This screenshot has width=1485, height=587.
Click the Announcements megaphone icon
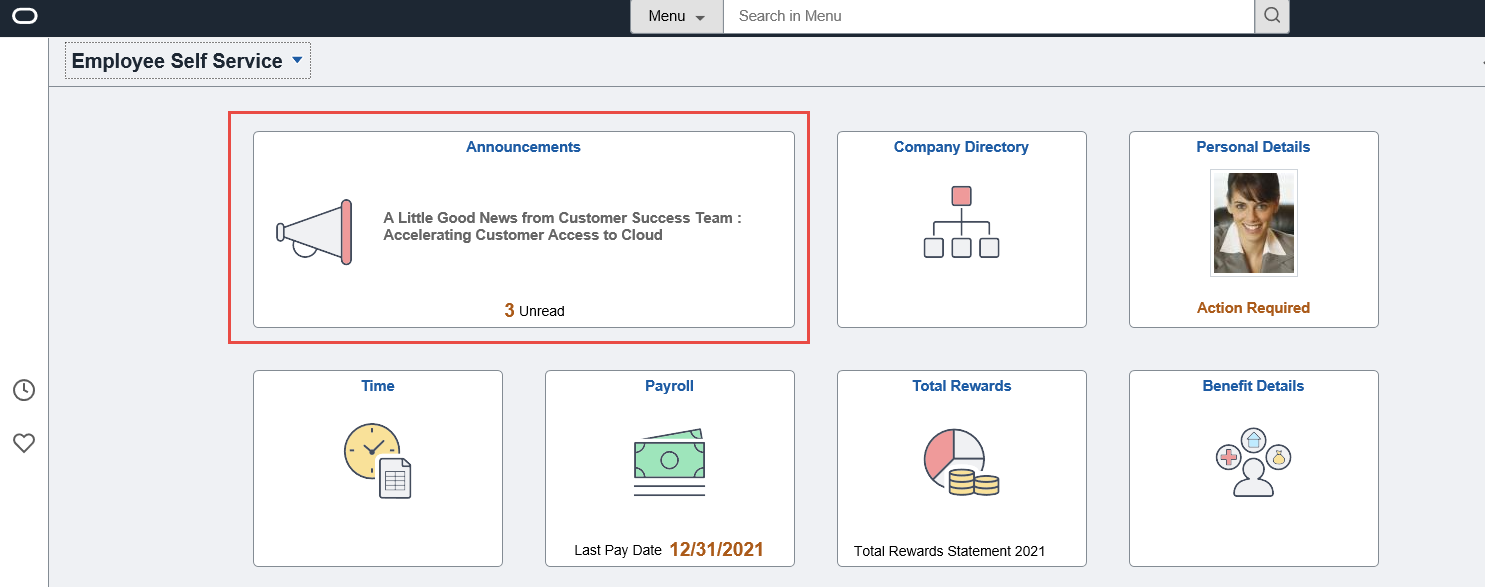pos(315,232)
